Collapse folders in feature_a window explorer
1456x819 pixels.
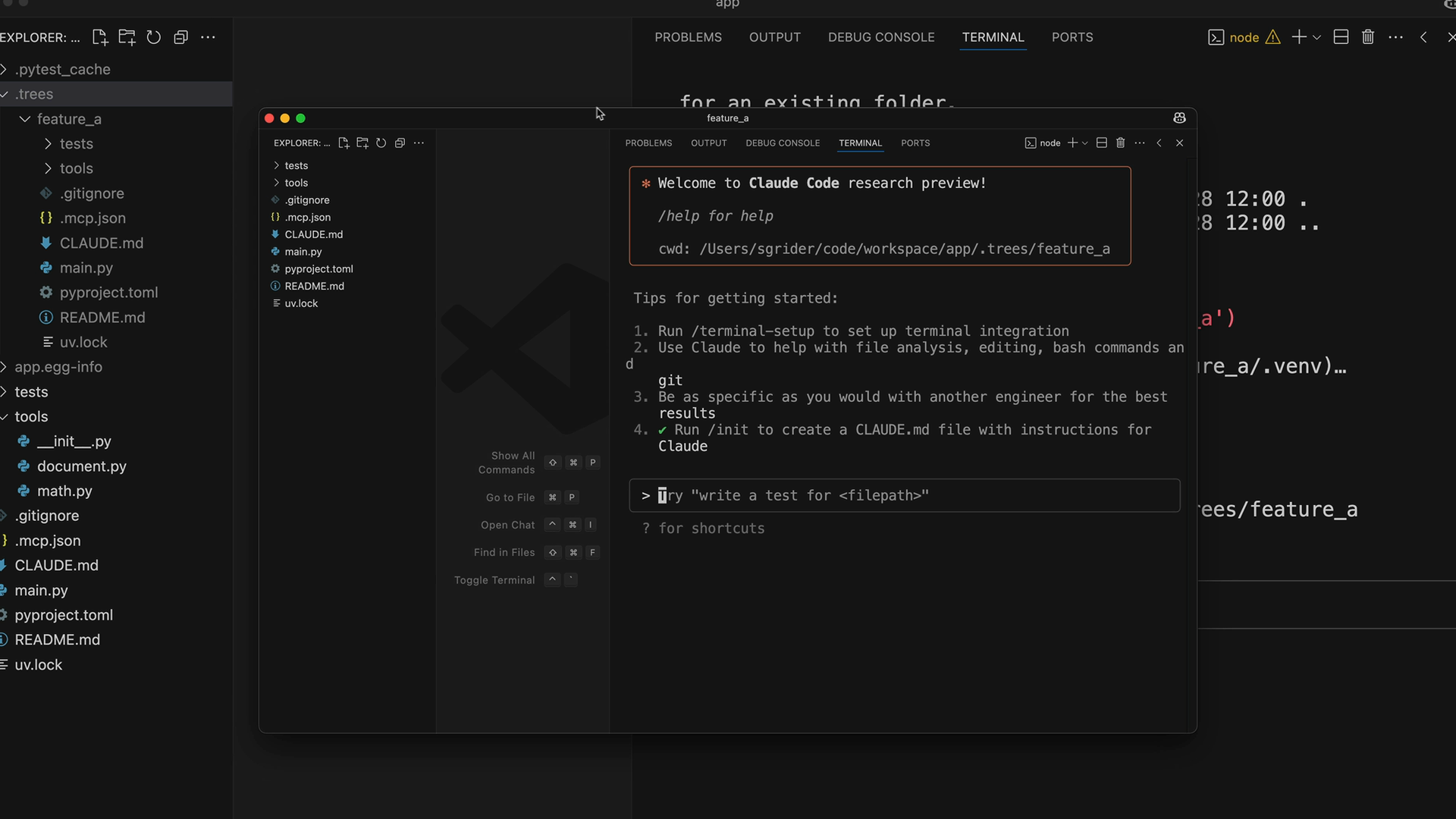[x=400, y=143]
